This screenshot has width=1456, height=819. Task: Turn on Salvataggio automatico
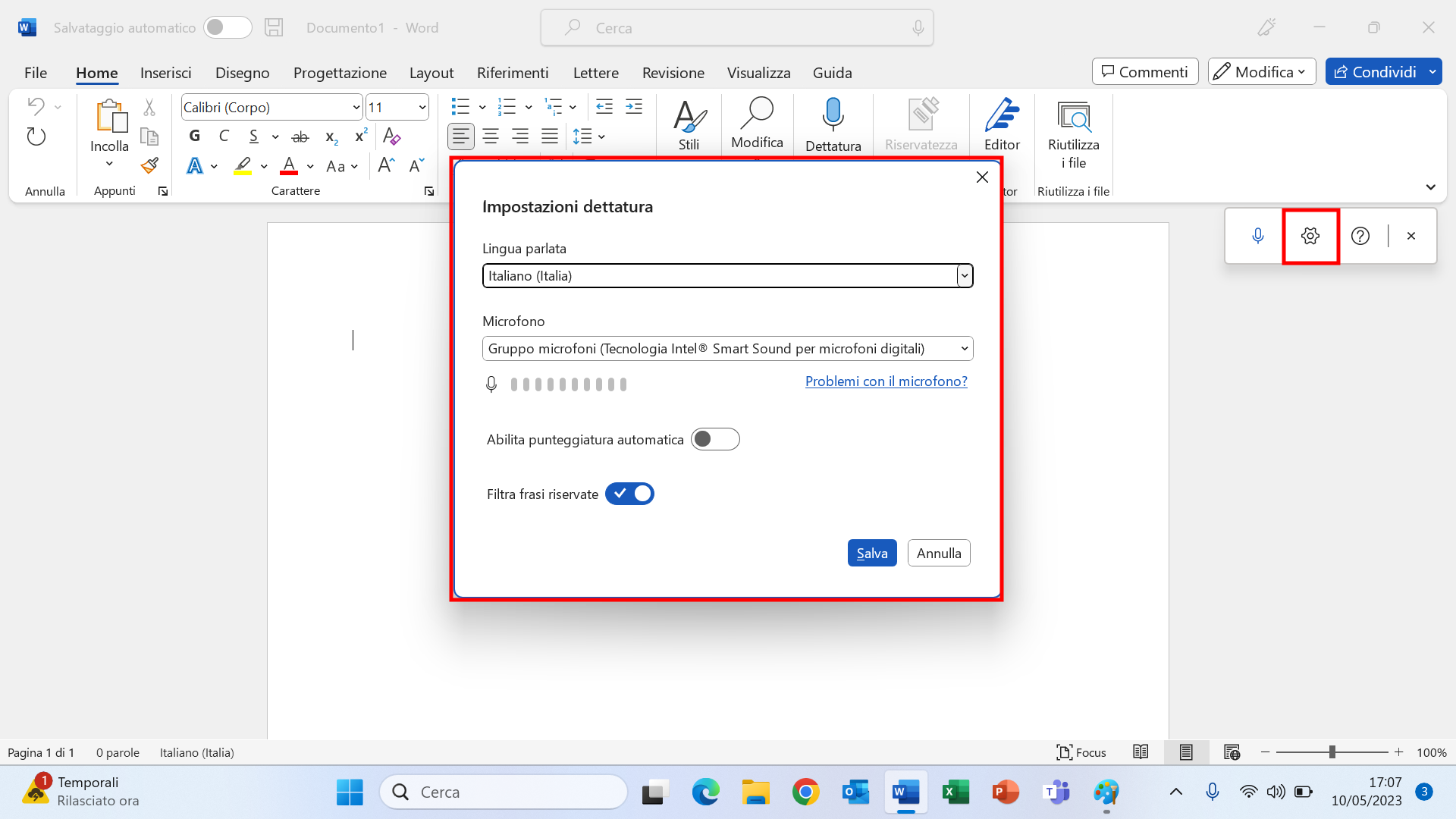(227, 27)
